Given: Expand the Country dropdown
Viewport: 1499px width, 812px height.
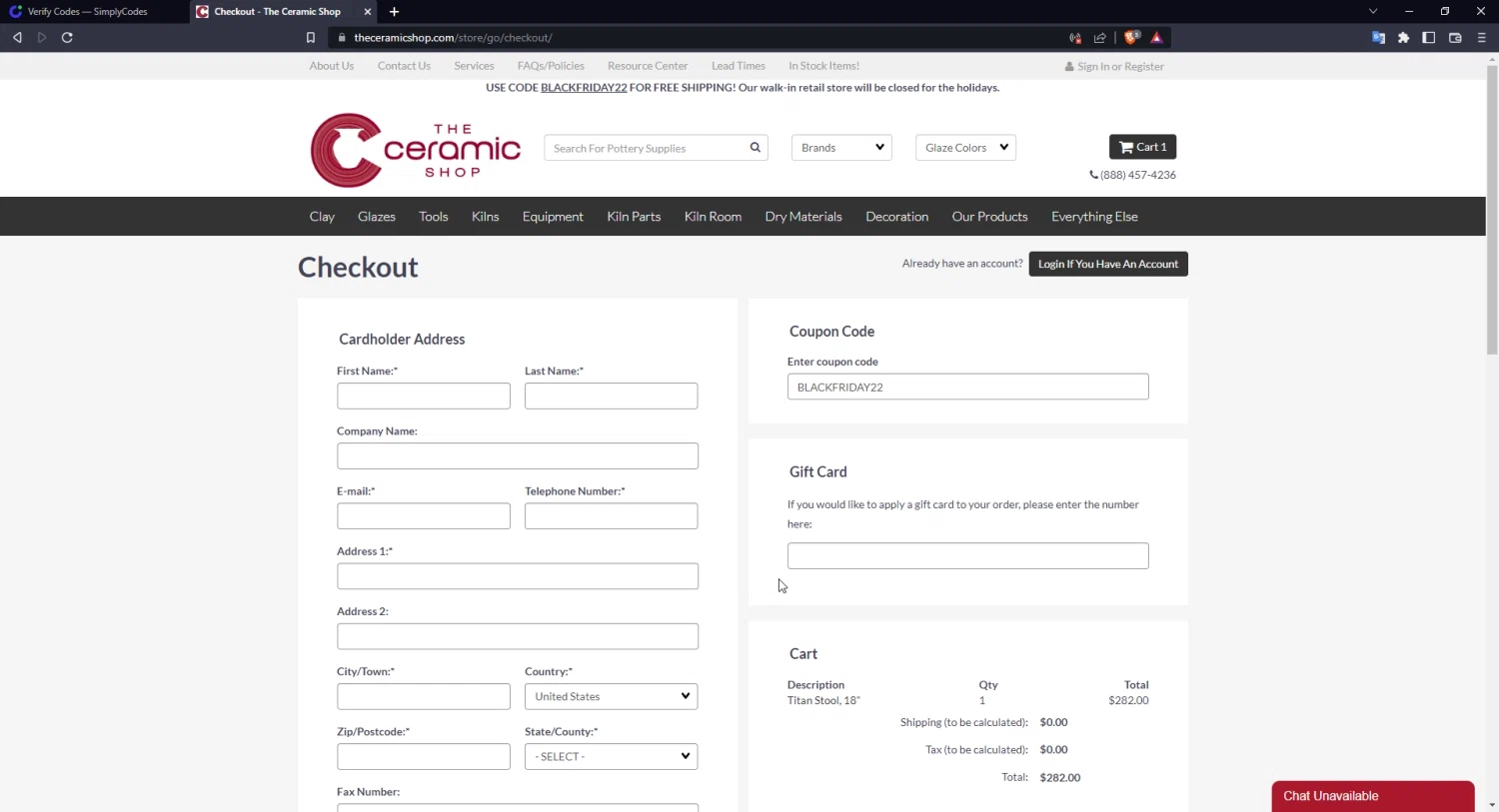Looking at the screenshot, I should 611,696.
